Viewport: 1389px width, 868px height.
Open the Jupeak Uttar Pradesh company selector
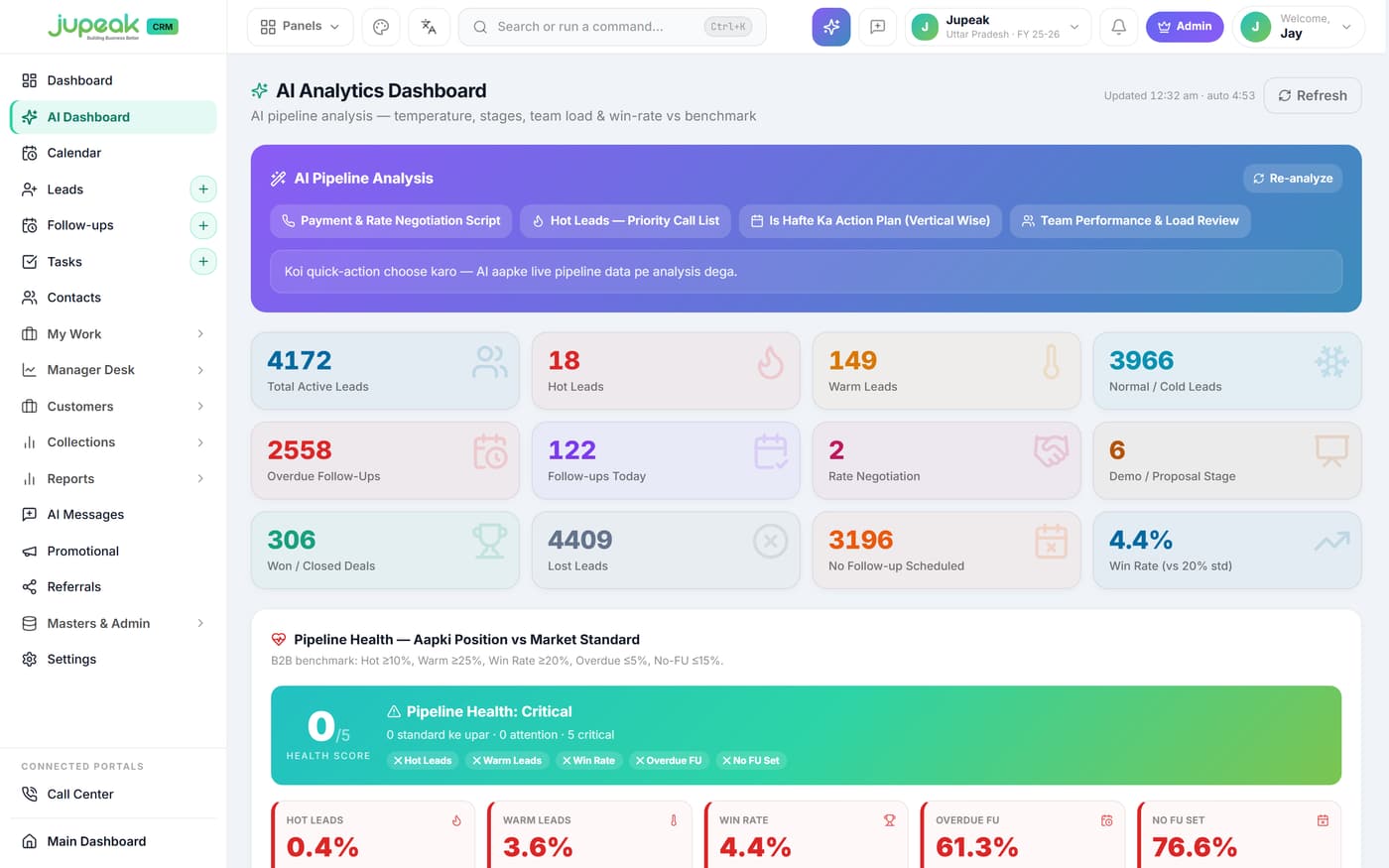(997, 27)
